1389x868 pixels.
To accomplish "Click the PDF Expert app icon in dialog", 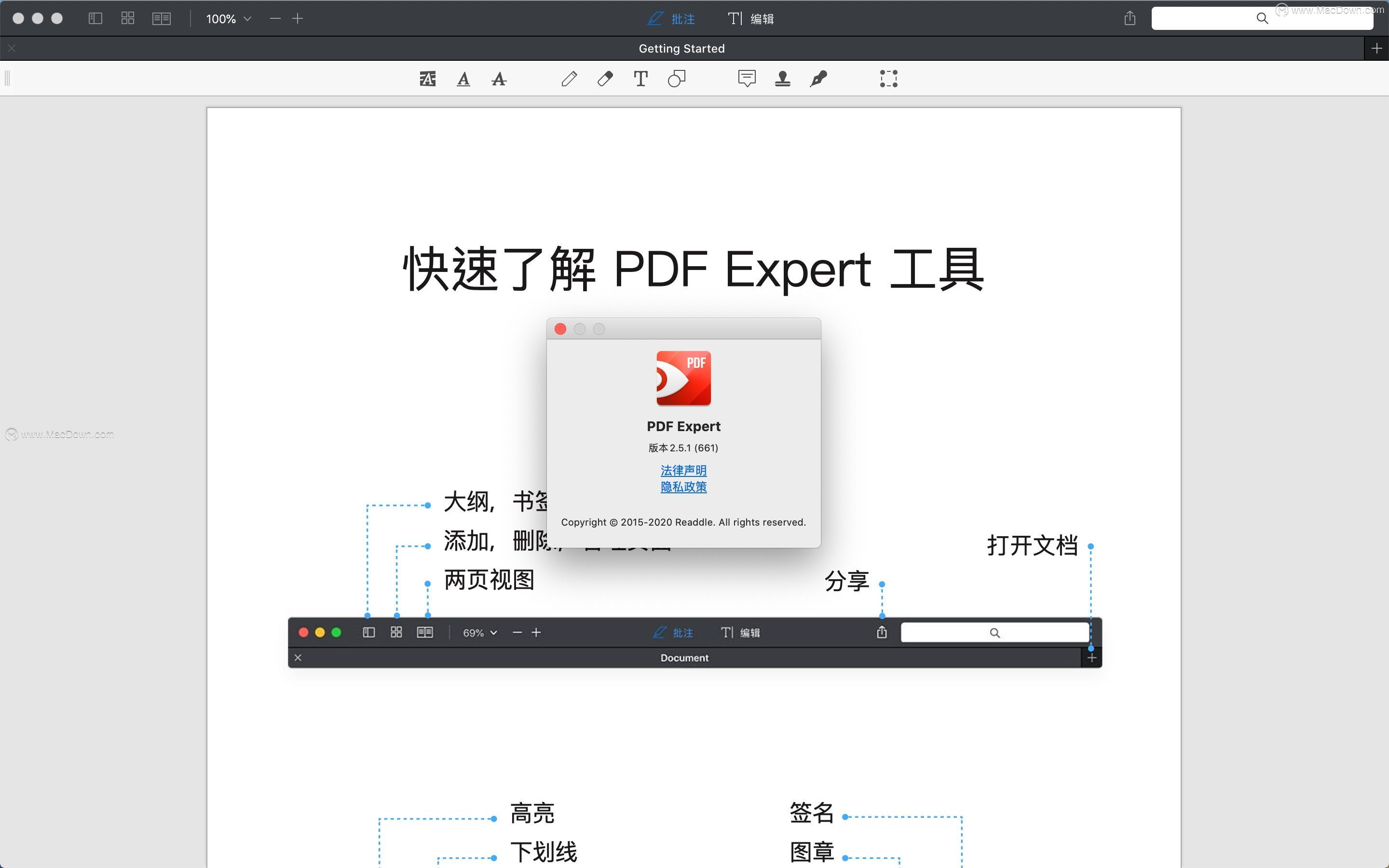I will (x=683, y=379).
